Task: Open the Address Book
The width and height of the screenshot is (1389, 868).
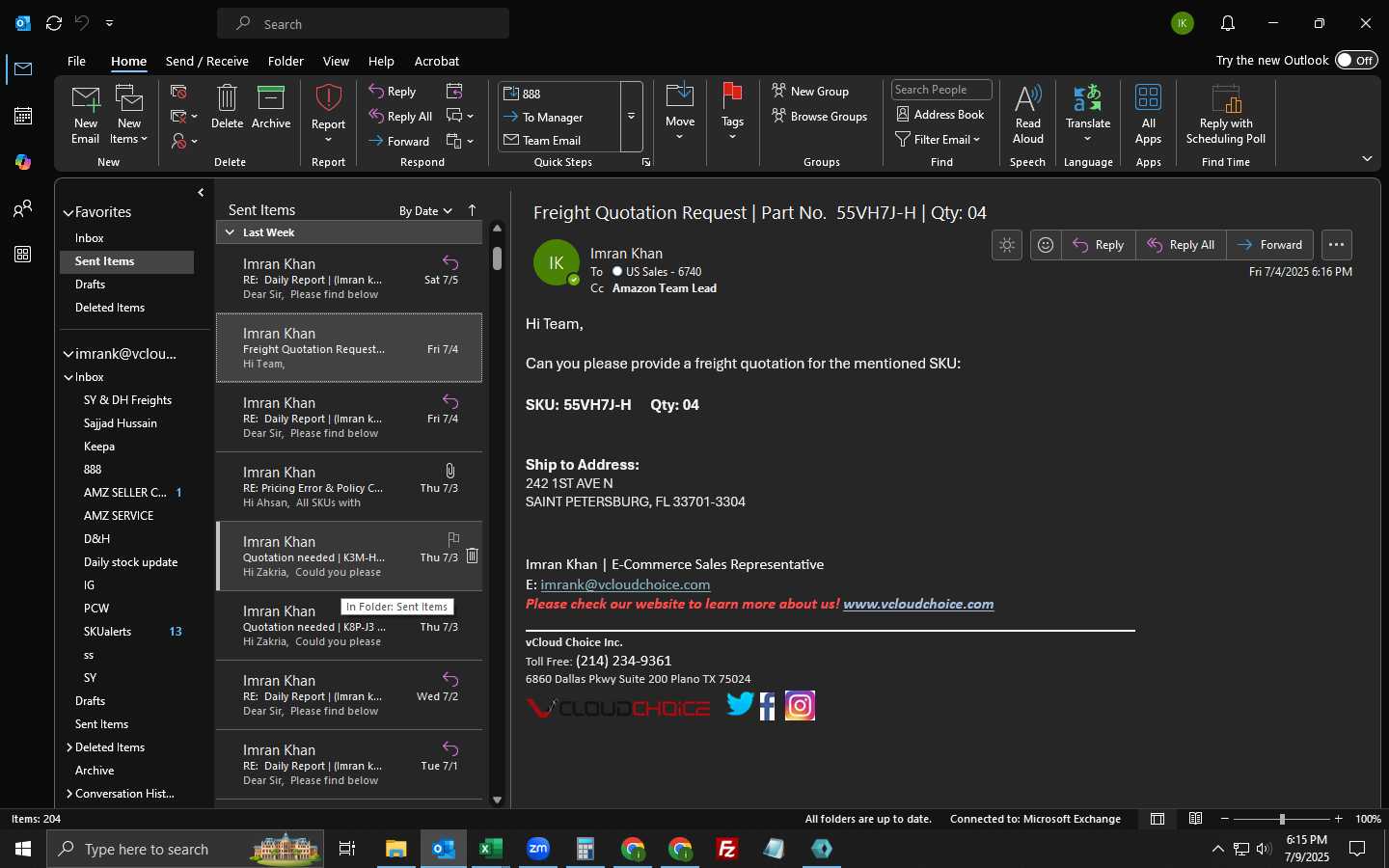Action: click(940, 114)
